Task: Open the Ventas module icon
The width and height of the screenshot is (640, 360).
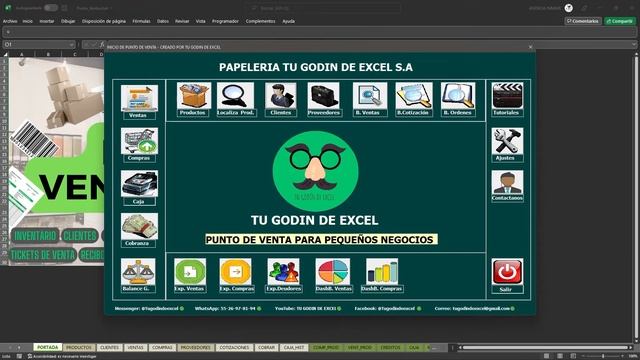Action: [139, 98]
